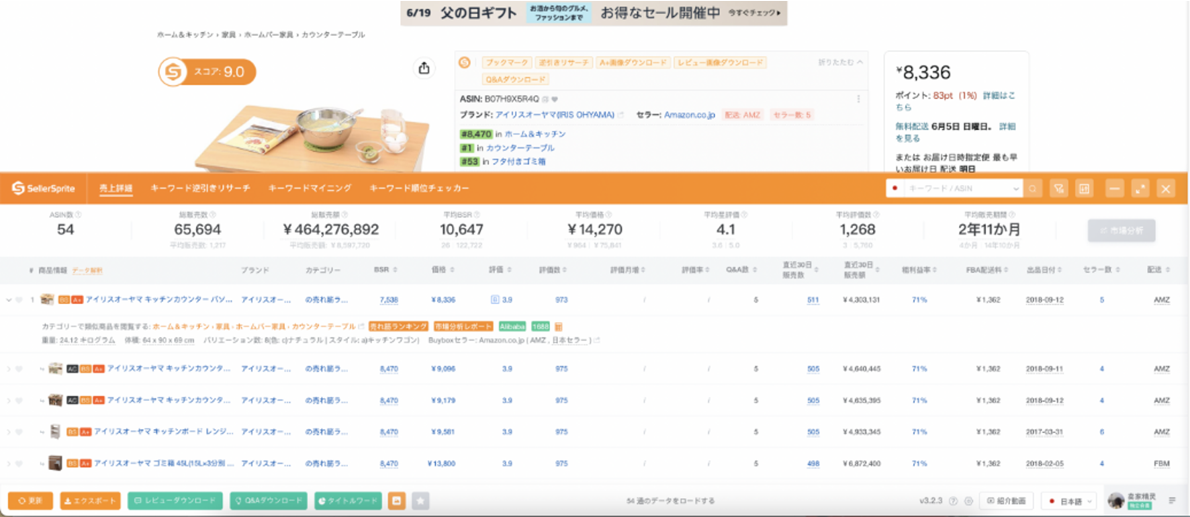The image size is (1190, 517).
Task: Click the grey star icon in the bottom toolbar
Action: click(420, 500)
